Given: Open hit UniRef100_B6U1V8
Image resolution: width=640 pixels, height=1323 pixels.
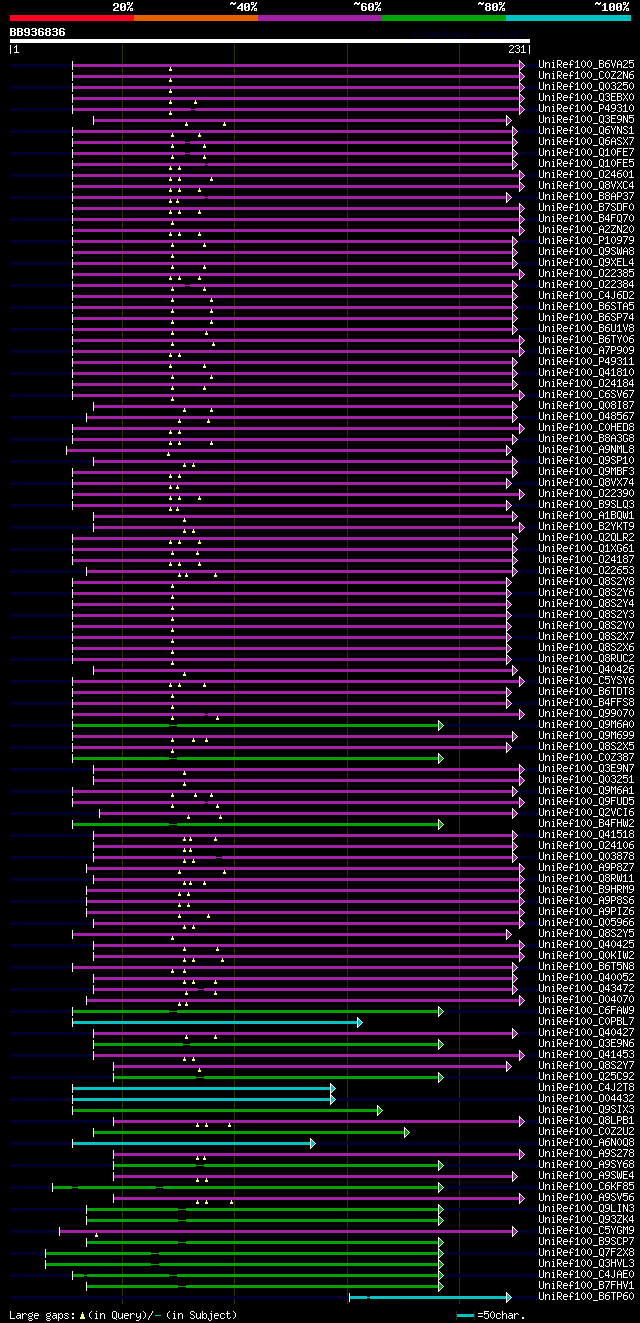Looking at the screenshot, I should point(586,328).
